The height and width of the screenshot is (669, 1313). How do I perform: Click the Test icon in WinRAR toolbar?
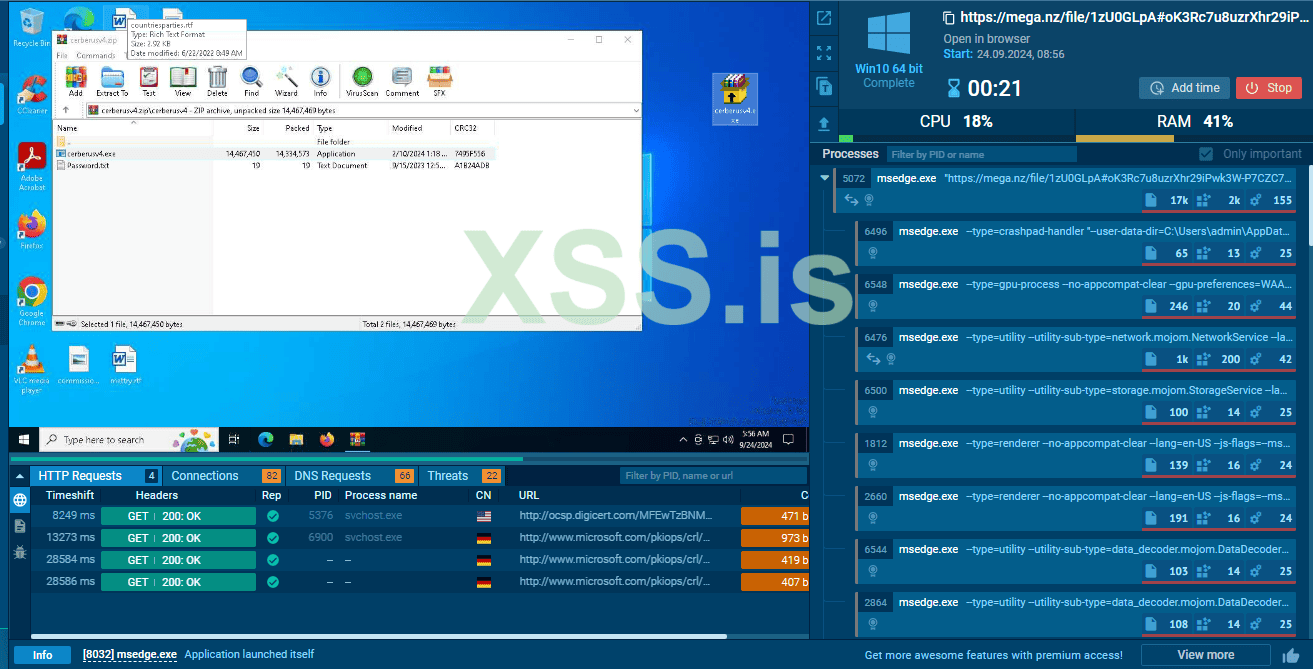pos(148,80)
